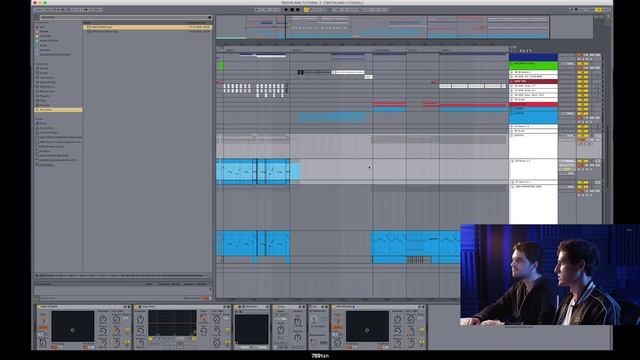
Task: Click the XY pad of the first device
Action: [x=73, y=327]
